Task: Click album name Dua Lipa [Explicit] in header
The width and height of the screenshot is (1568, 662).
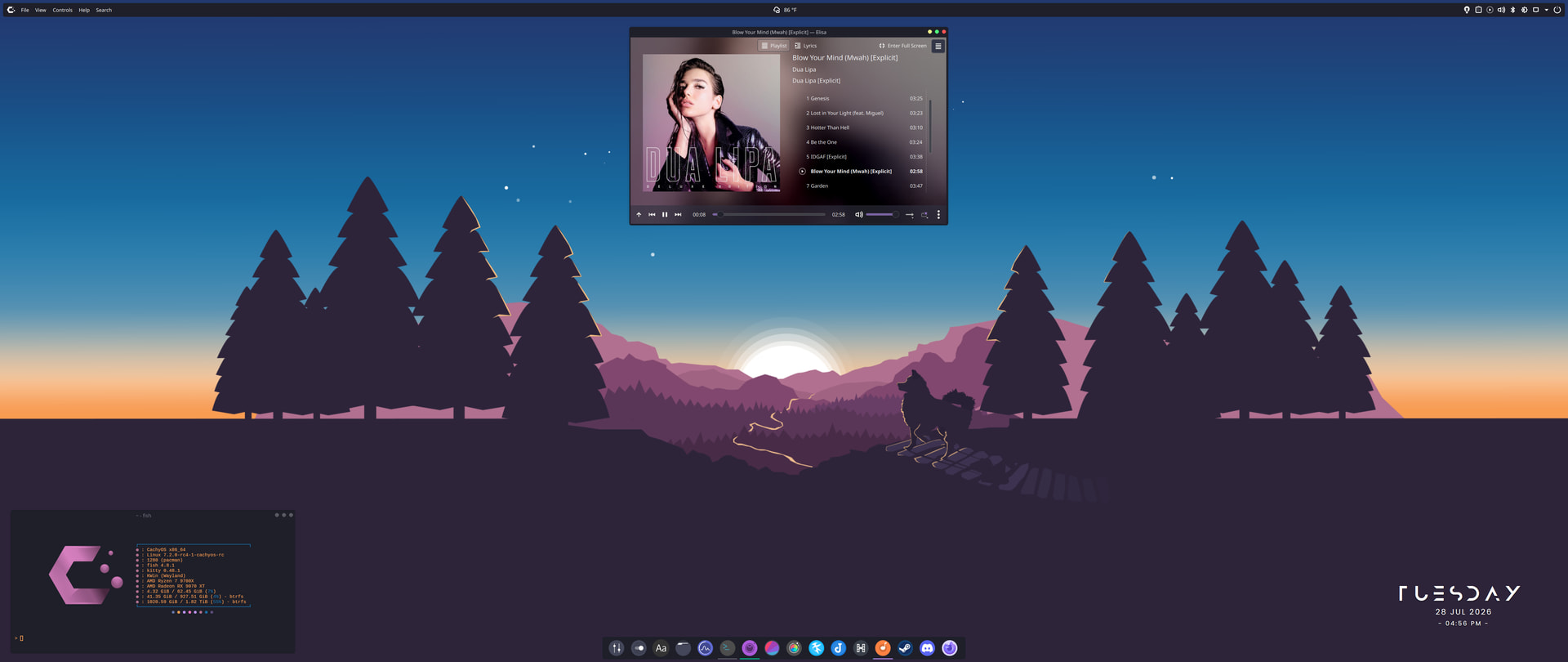Action: pos(816,81)
